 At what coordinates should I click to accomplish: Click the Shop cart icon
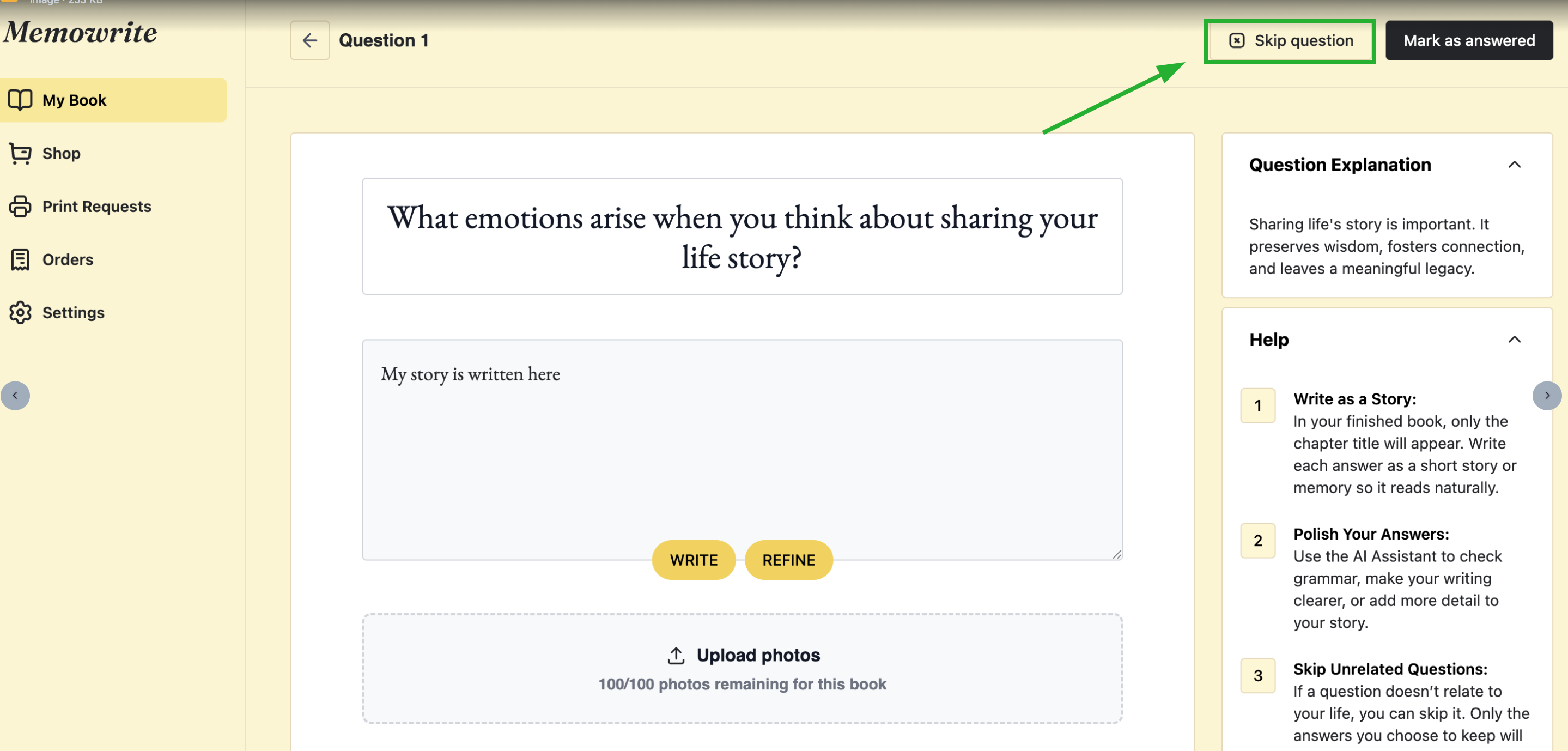coord(20,154)
